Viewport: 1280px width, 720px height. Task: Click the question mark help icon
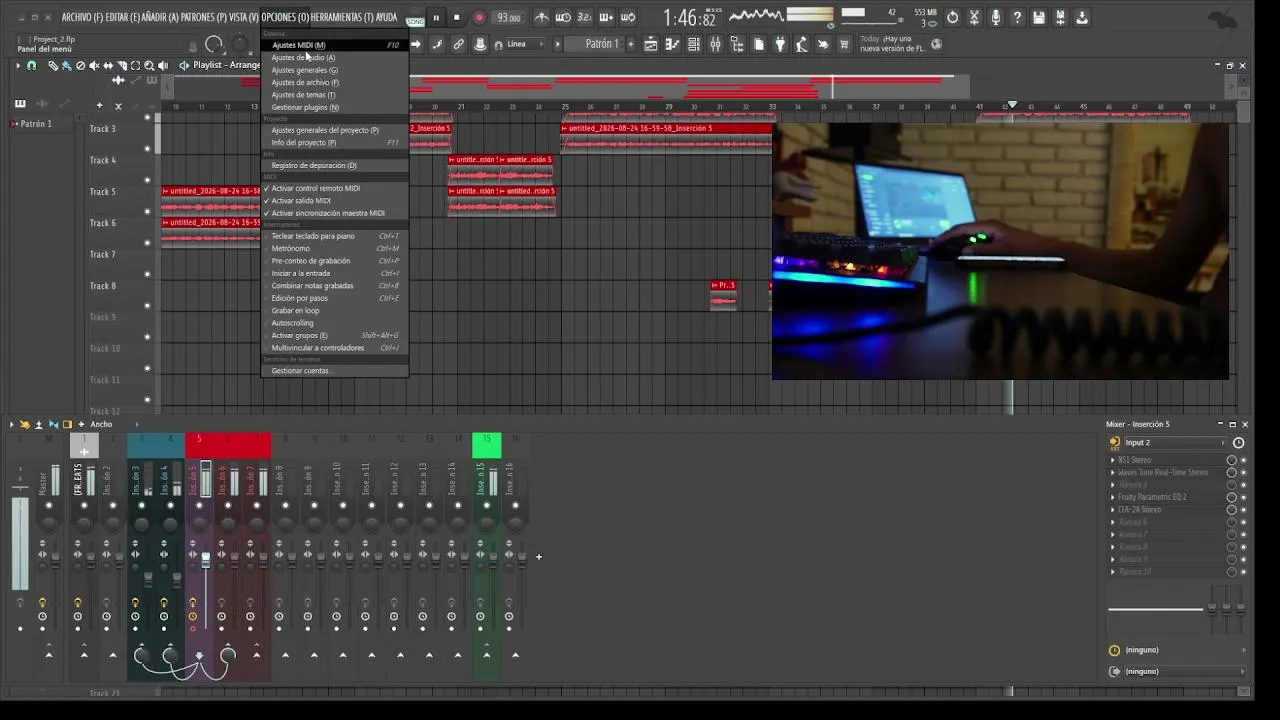click(1017, 17)
